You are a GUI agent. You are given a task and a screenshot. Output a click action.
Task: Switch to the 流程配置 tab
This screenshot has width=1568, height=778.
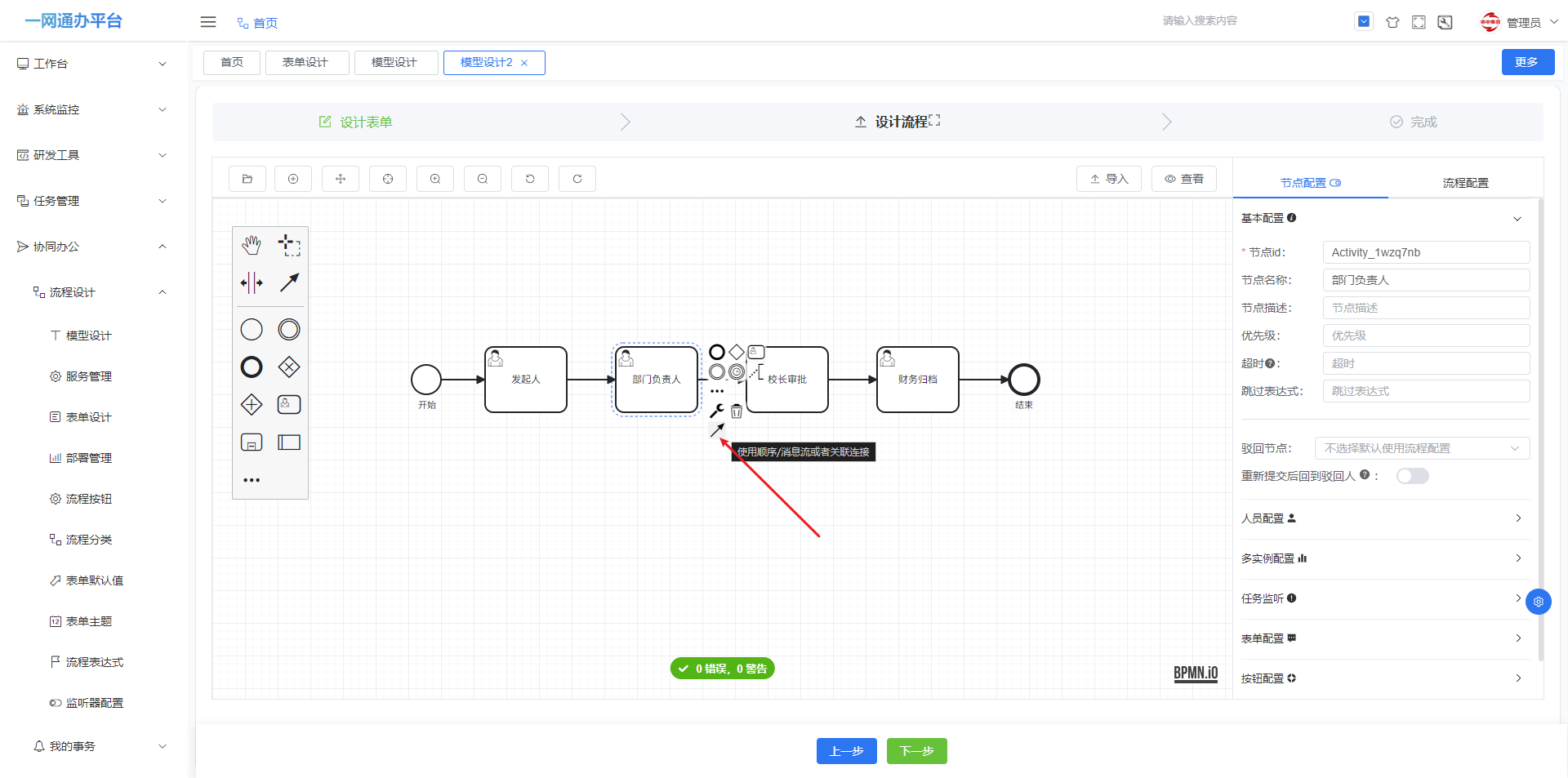click(x=1465, y=183)
